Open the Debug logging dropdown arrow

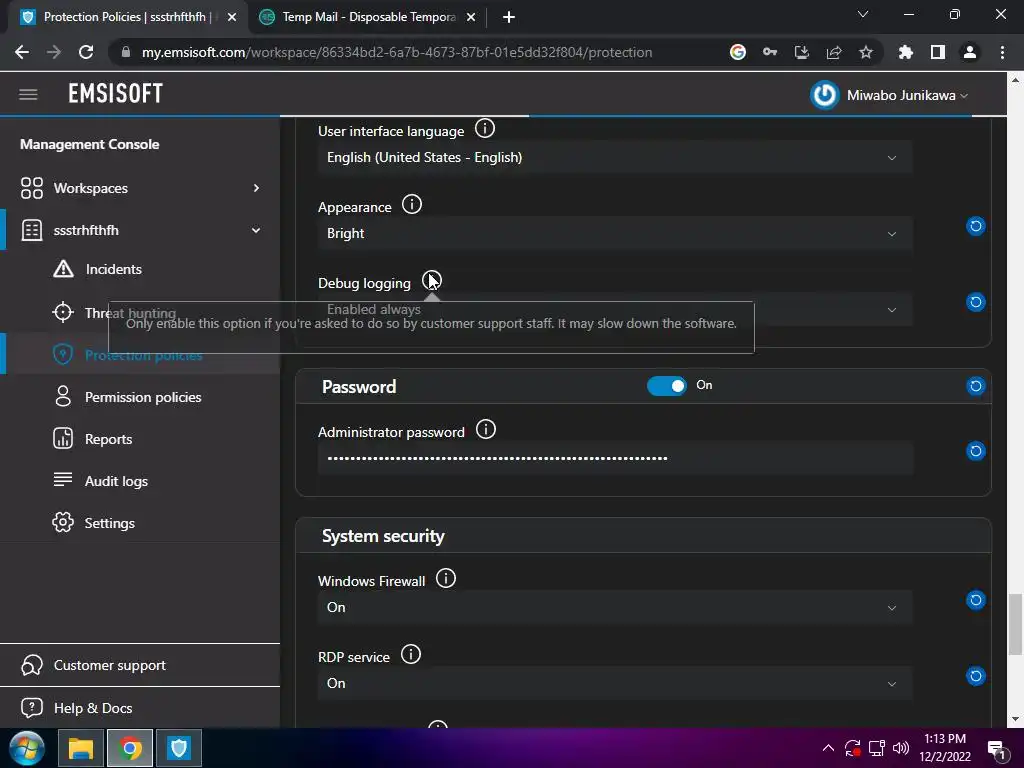pos(891,310)
